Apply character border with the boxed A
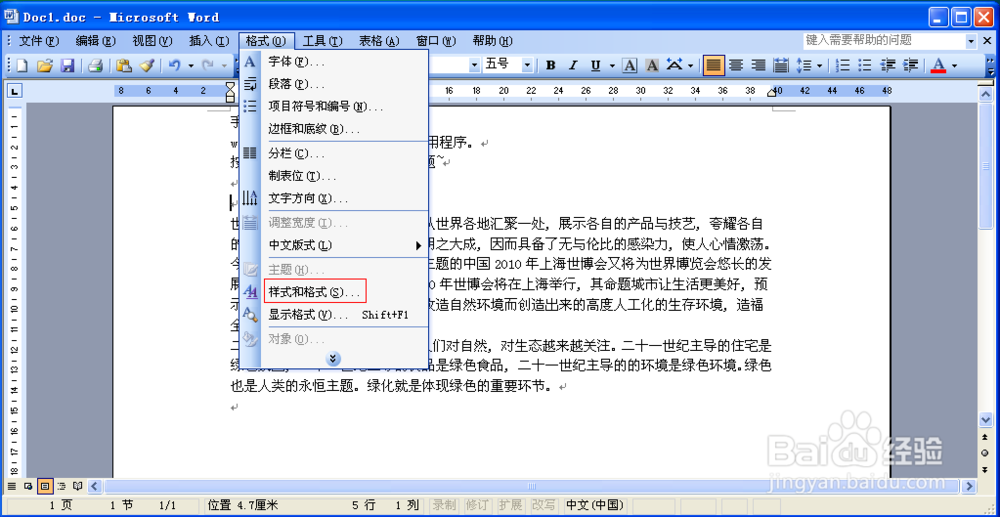Viewport: 1000px width, 517px height. click(630, 65)
